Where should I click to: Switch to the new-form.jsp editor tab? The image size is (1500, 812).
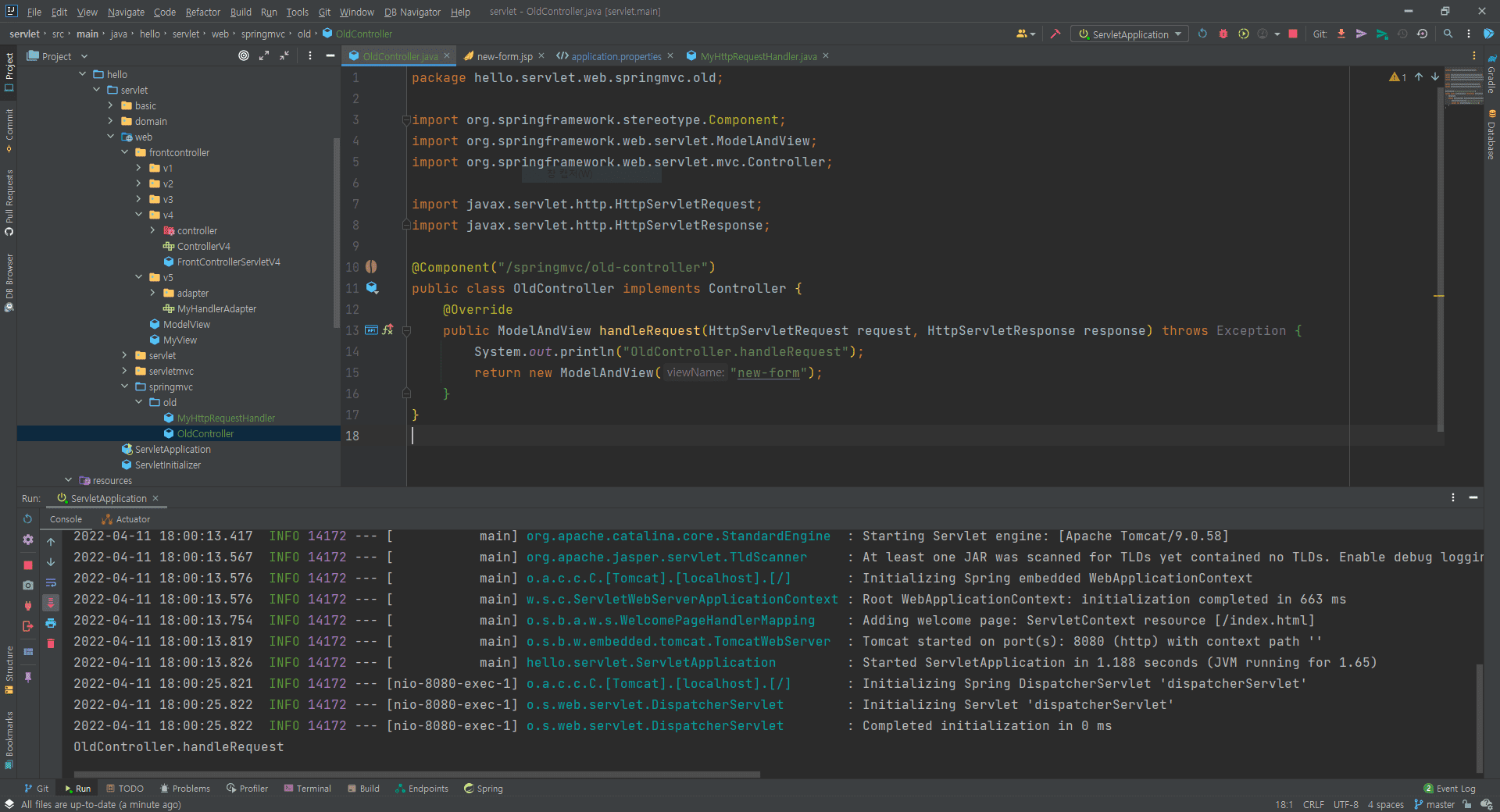click(x=504, y=56)
